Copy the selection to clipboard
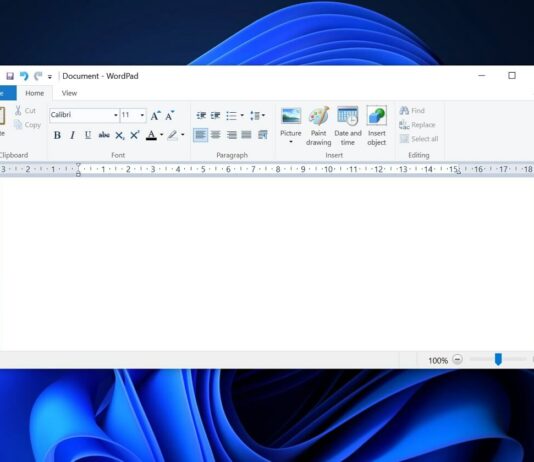This screenshot has width=534, height=462. pyautogui.click(x=28, y=125)
